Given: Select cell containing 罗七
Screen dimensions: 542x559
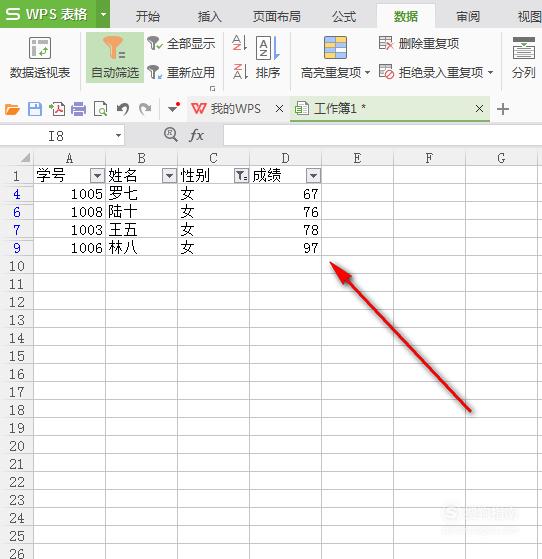Looking at the screenshot, I should coord(142,194).
